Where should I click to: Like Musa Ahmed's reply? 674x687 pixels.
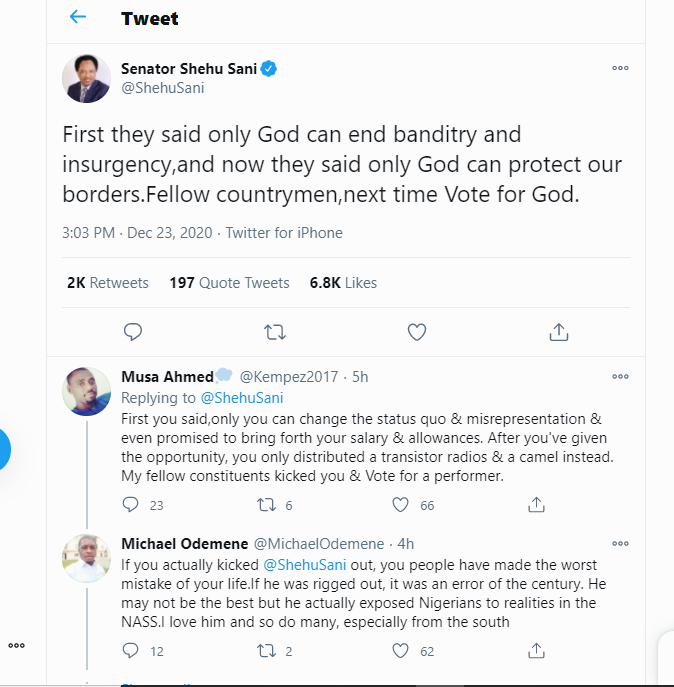pos(401,505)
